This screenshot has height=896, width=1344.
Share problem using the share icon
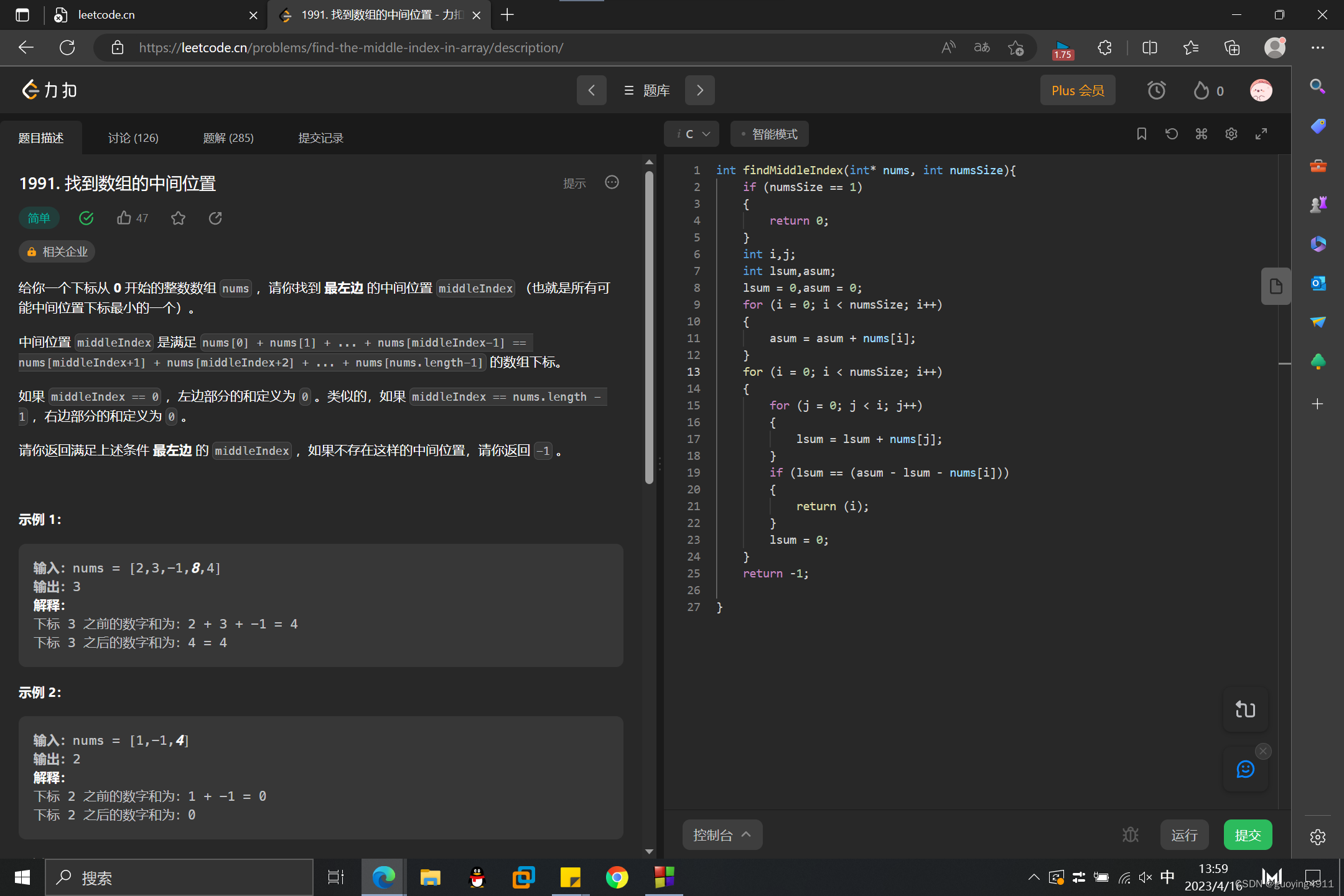[215, 218]
